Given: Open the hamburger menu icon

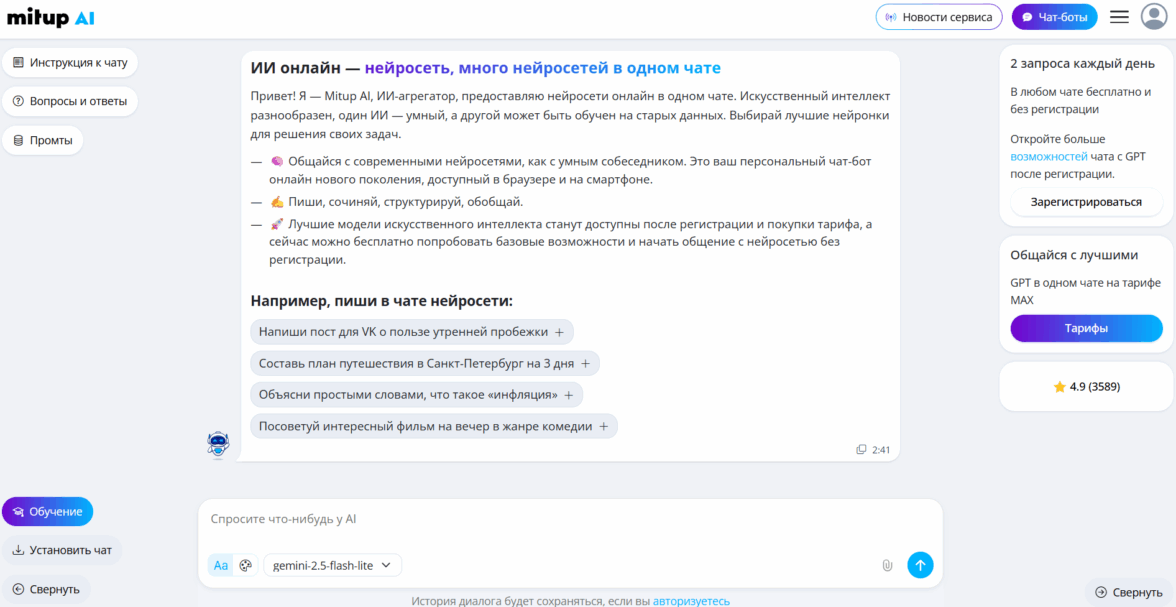Looking at the screenshot, I should tap(1119, 17).
